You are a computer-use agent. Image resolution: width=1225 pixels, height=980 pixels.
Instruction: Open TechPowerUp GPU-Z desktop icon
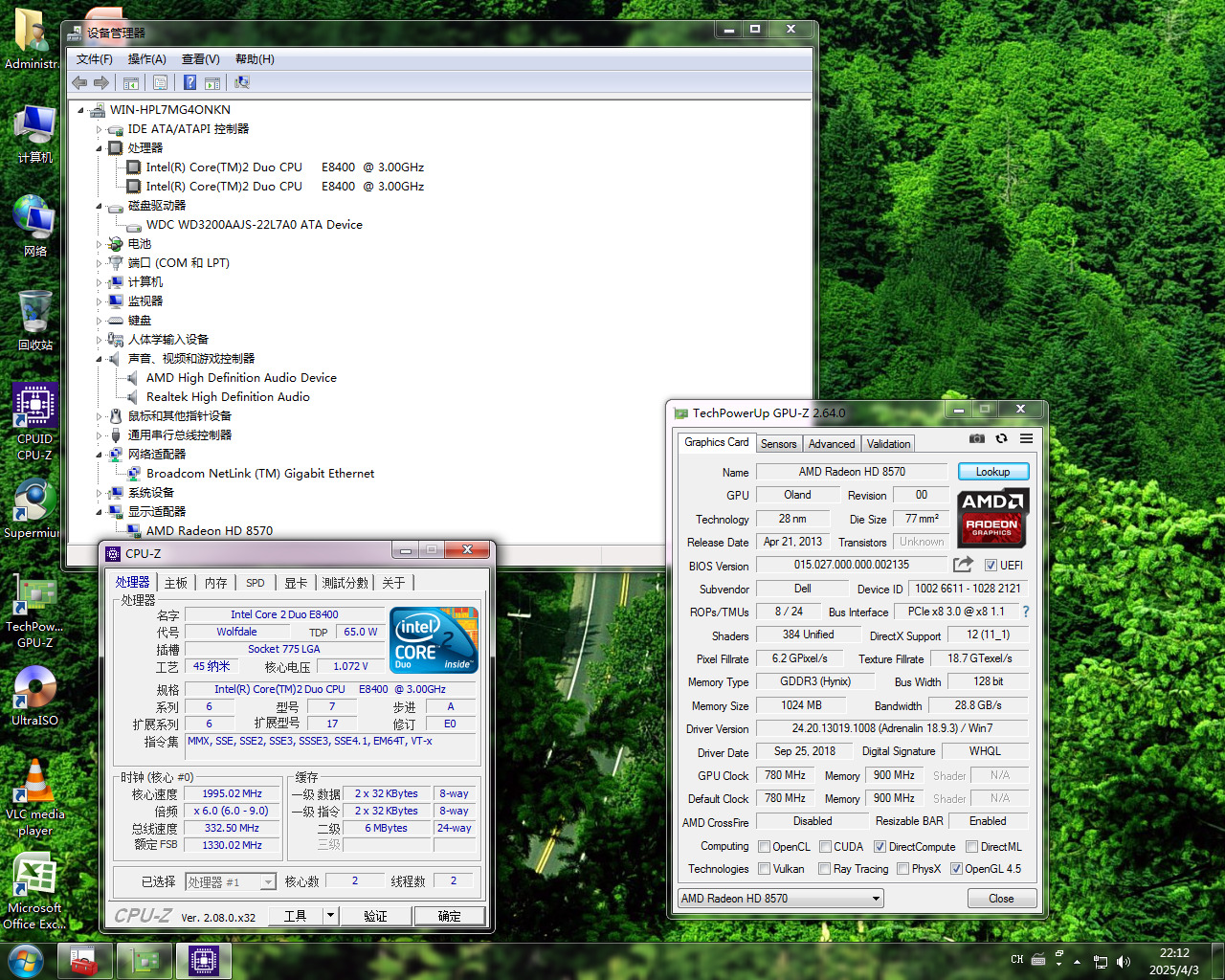pos(35,611)
